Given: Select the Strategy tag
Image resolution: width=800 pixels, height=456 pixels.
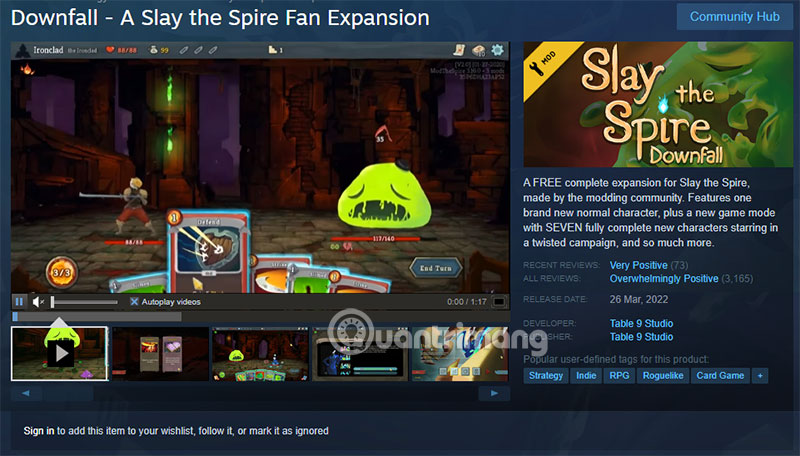Looking at the screenshot, I should [545, 376].
